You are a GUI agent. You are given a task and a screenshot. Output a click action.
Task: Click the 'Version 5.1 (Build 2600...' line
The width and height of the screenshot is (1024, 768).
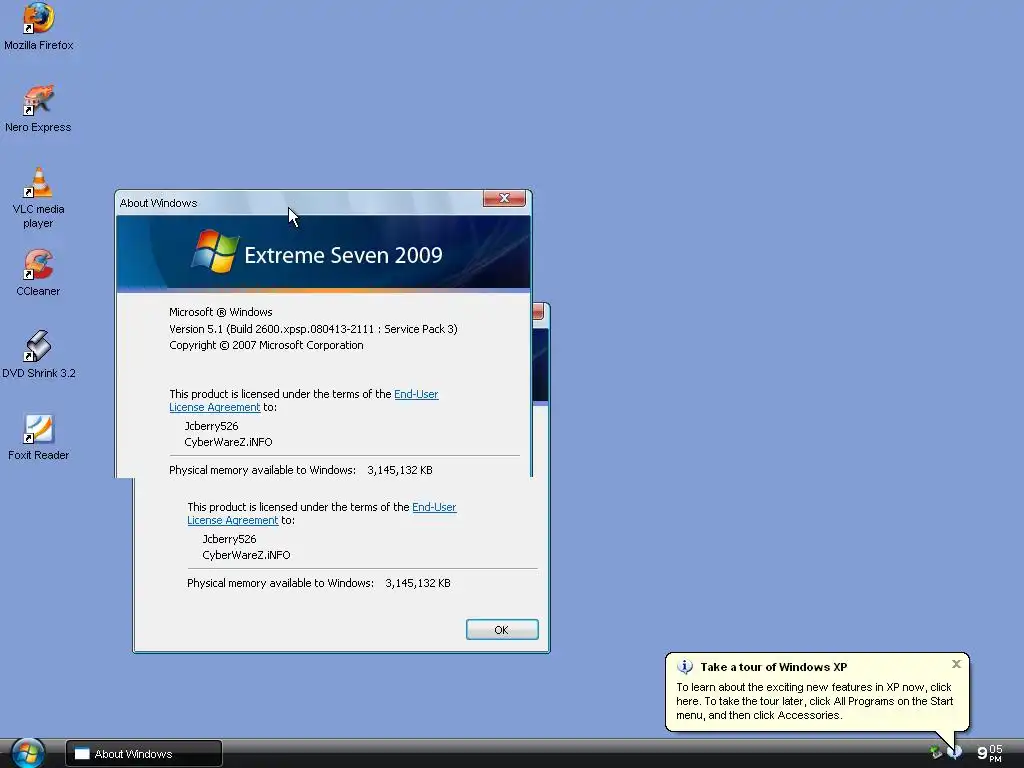(x=313, y=329)
